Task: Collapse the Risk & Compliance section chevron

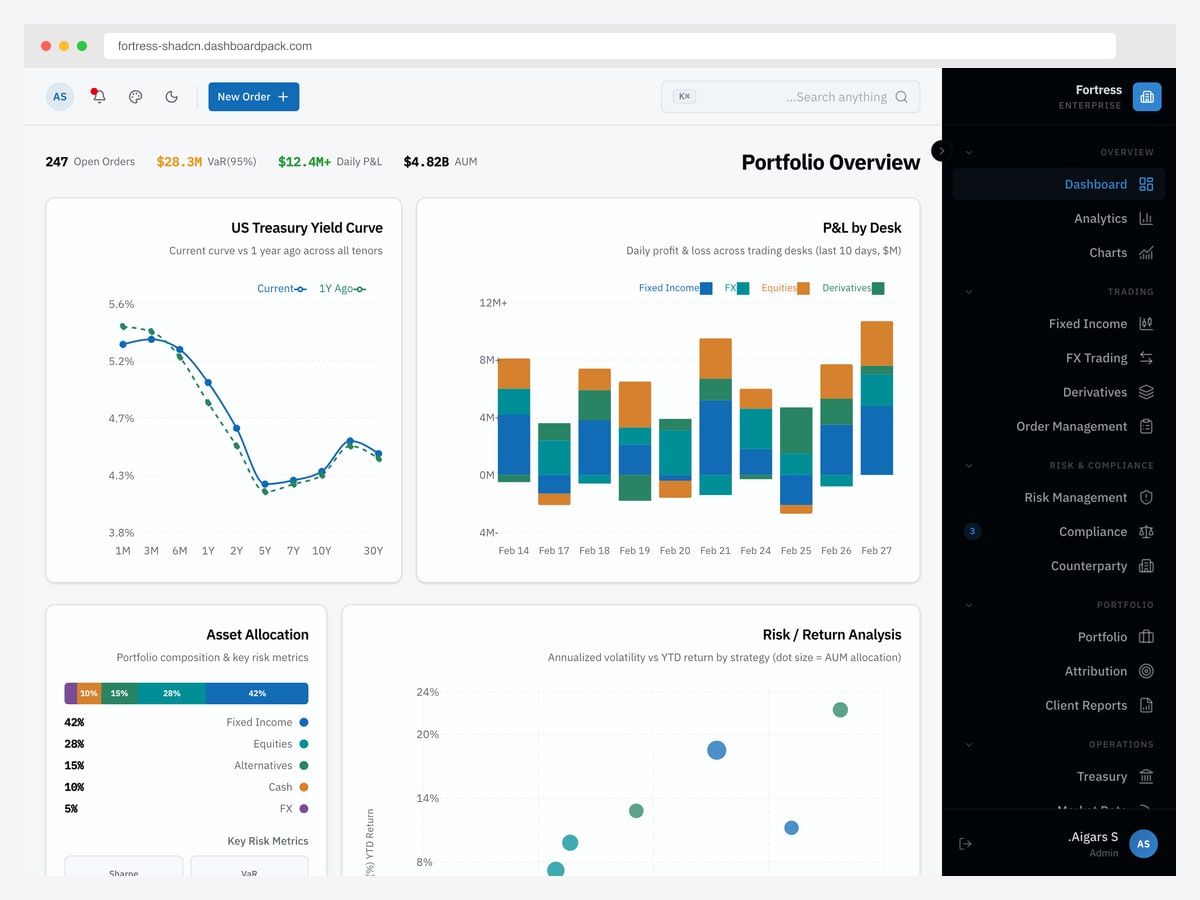Action: pyautogui.click(x=968, y=465)
